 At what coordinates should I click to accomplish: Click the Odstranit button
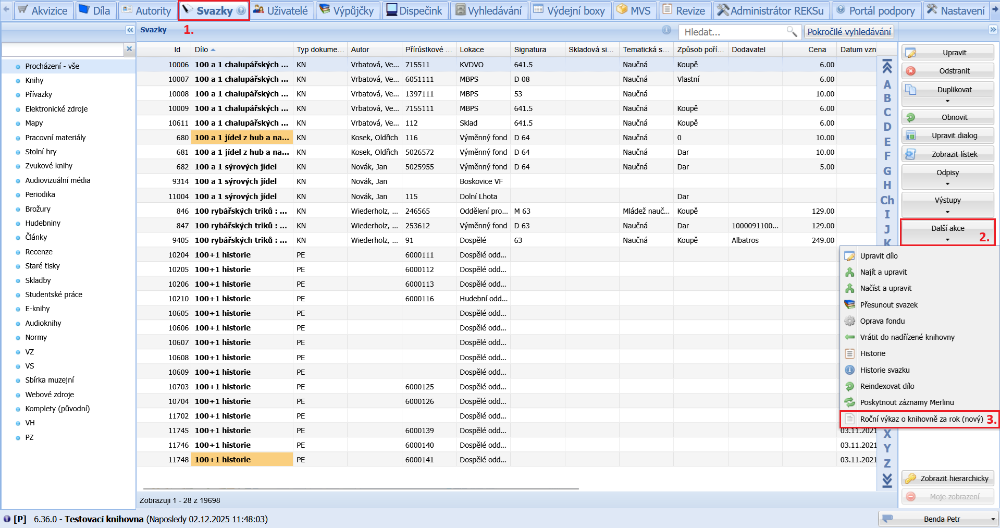click(x=947, y=71)
